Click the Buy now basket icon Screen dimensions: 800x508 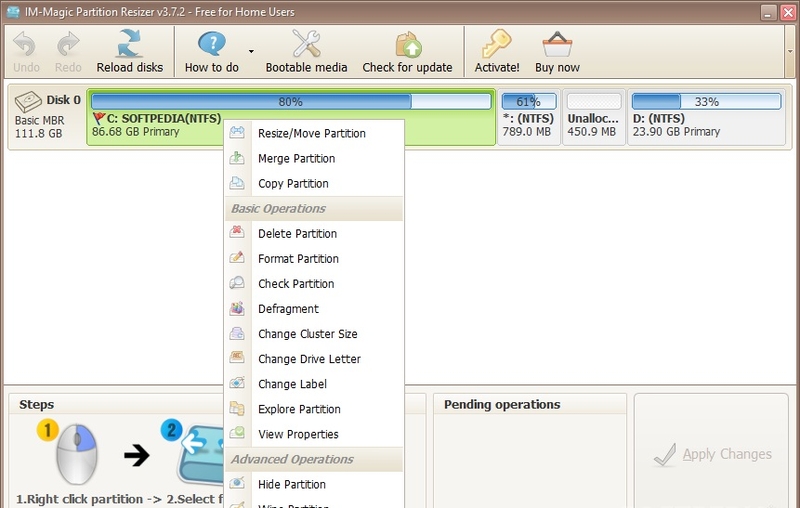(x=557, y=44)
